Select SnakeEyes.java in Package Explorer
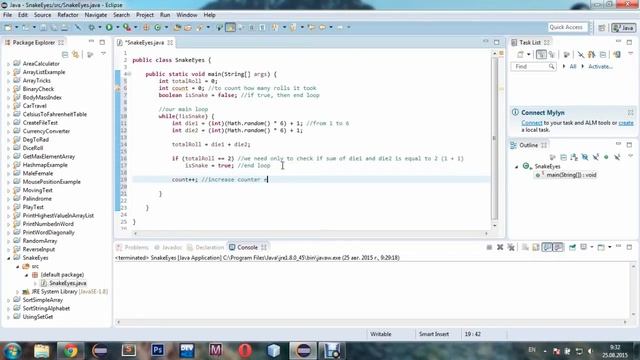This screenshot has height=360, width=640. pyautogui.click(x=68, y=283)
